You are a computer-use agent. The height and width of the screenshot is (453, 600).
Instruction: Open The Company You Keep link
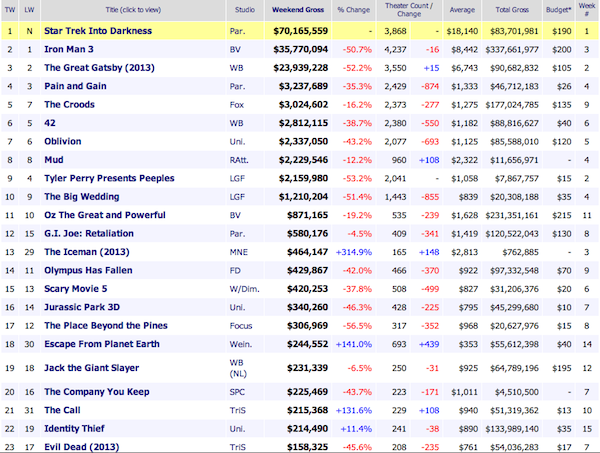[97, 392]
